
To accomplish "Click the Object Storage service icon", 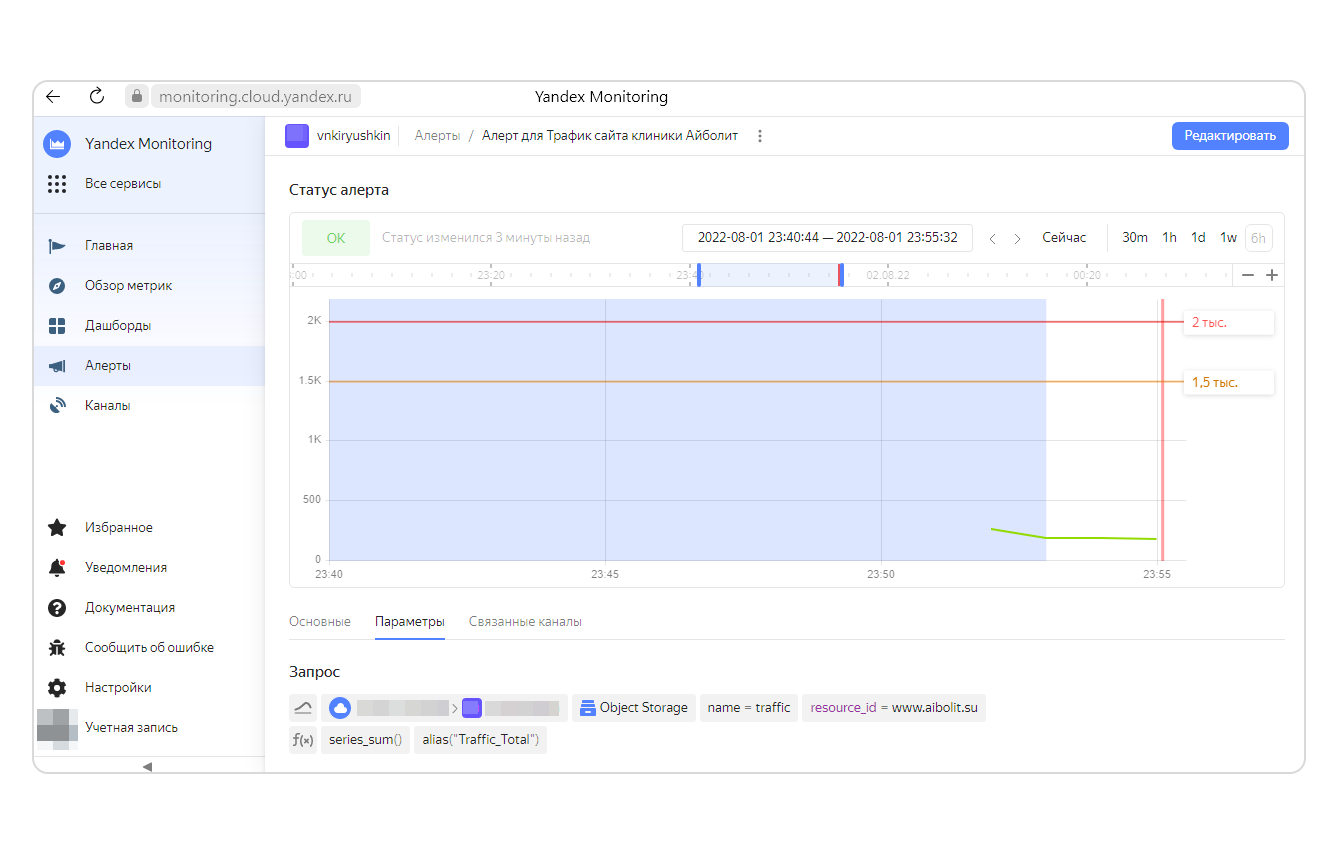I will (x=588, y=708).
